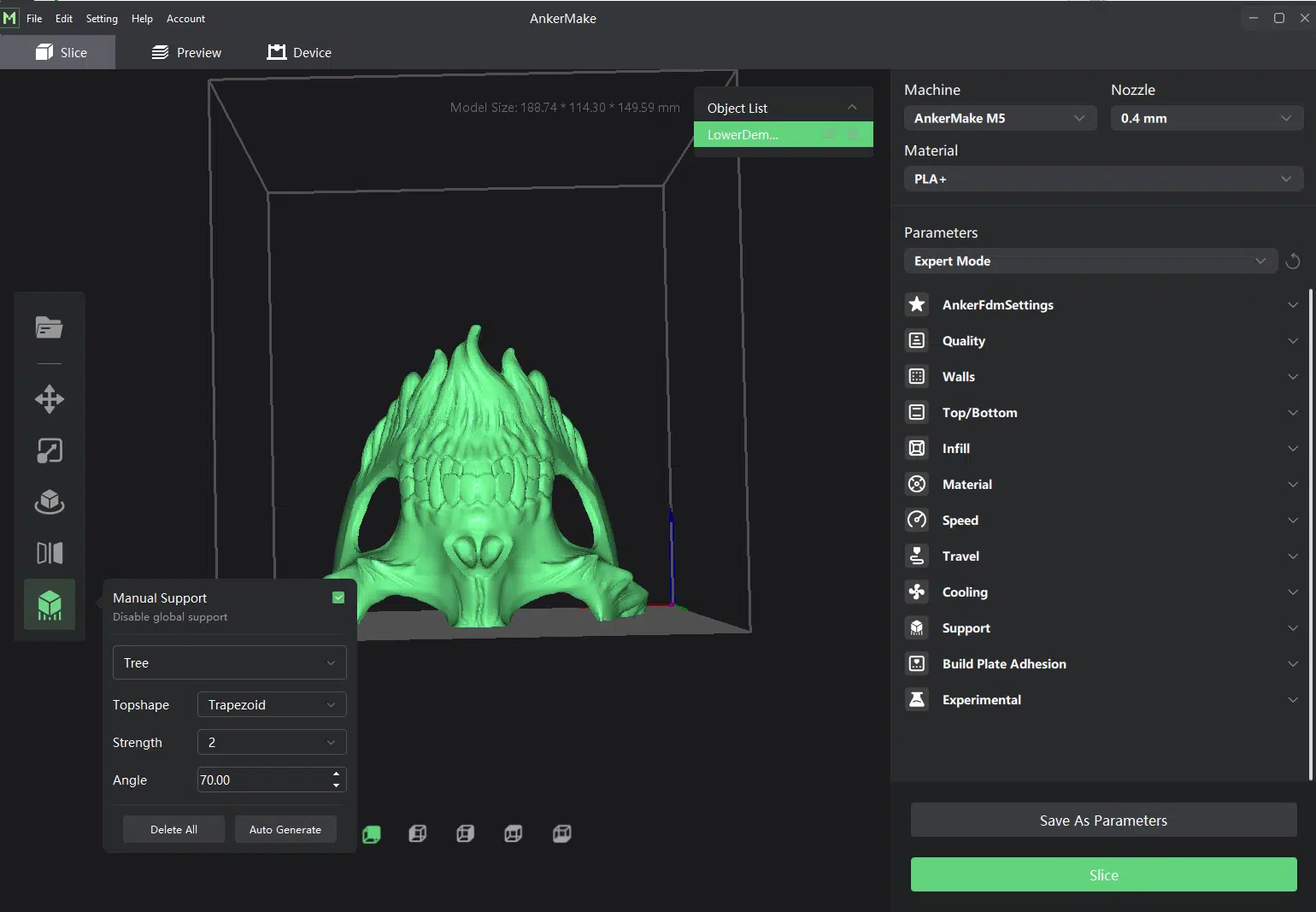Open the Setting menu
1316x912 pixels.
102,18
